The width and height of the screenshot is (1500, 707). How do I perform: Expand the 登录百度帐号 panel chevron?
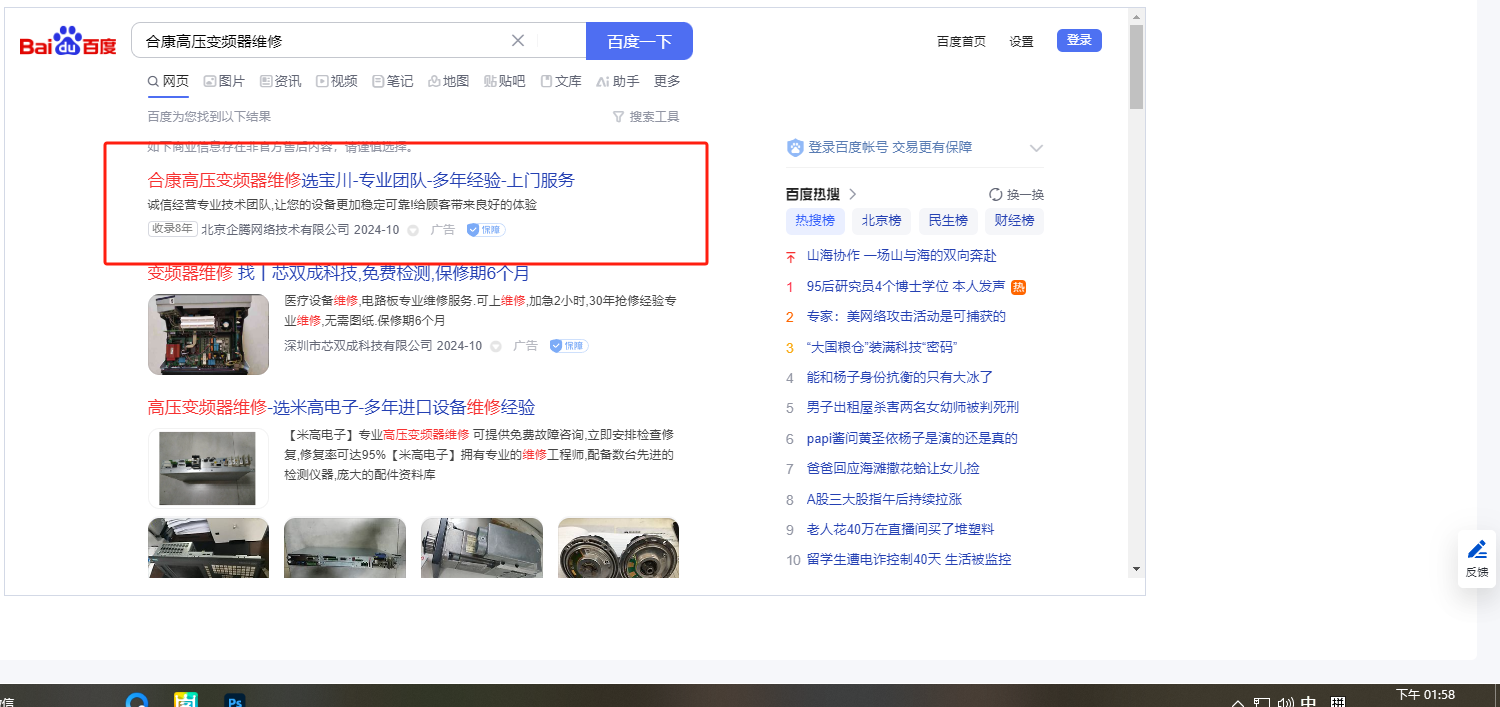pyautogui.click(x=1036, y=148)
